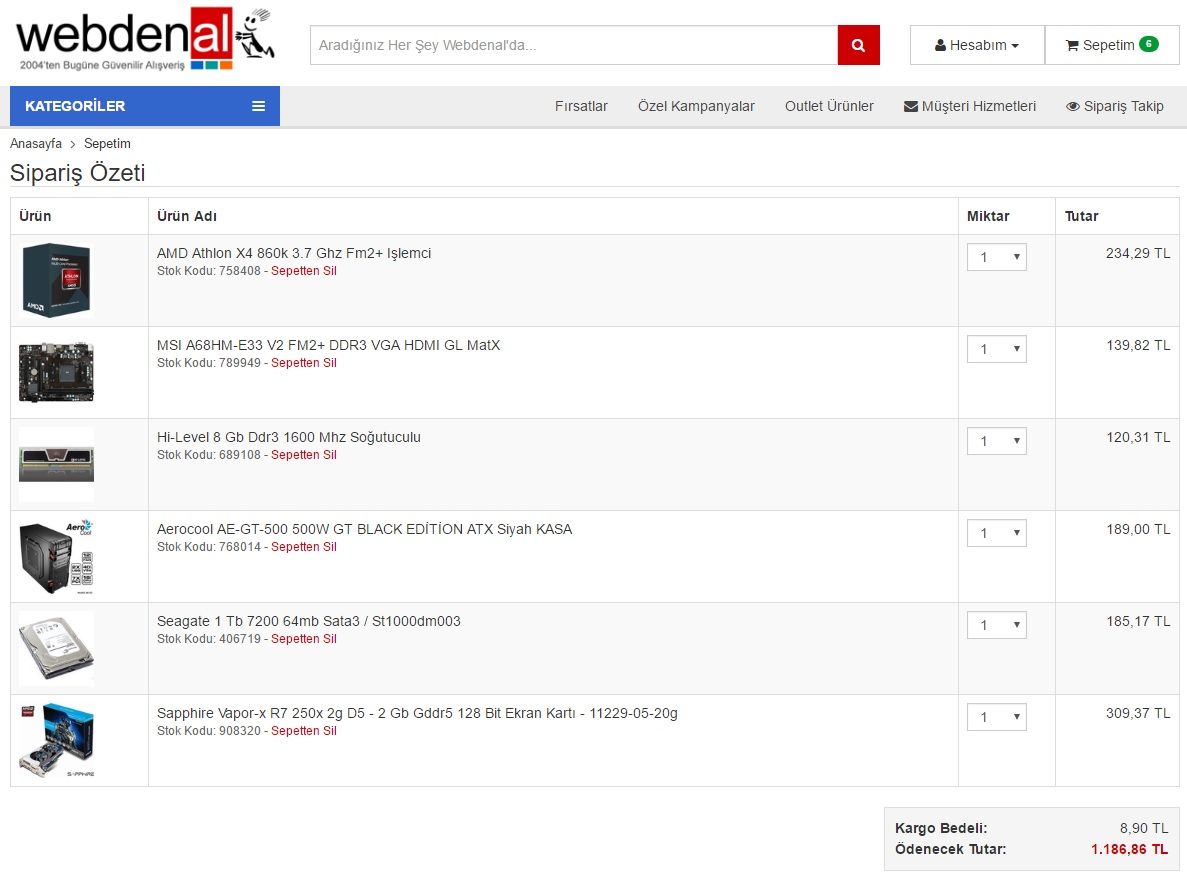Open Outlet Ürünler menu item
This screenshot has height=880, width=1187.
829,106
